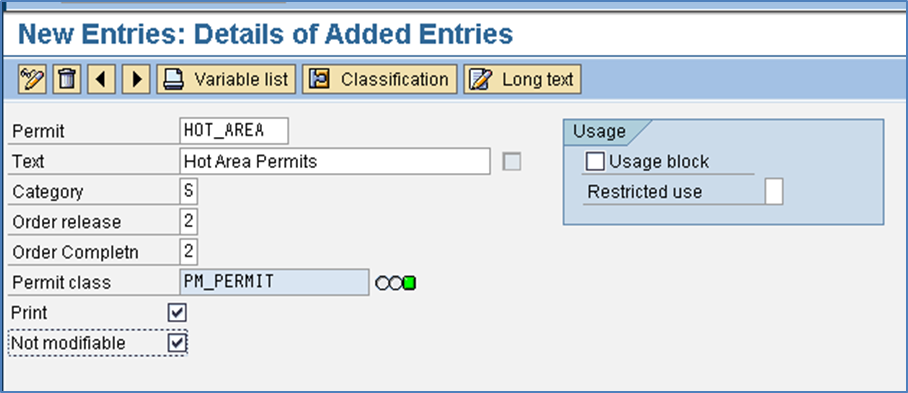The height and width of the screenshot is (393, 908).
Task: Click the Classification button icon
Action: pos(319,79)
